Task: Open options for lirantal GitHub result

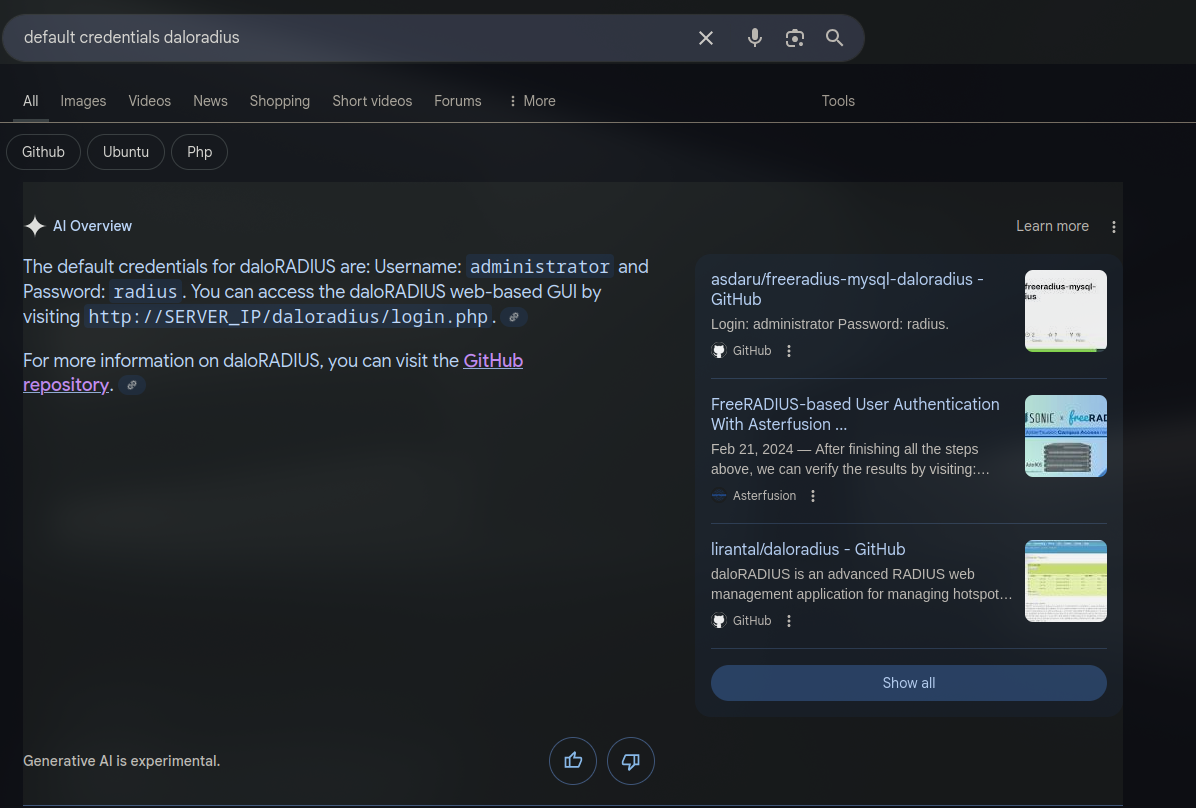Action: click(x=789, y=621)
